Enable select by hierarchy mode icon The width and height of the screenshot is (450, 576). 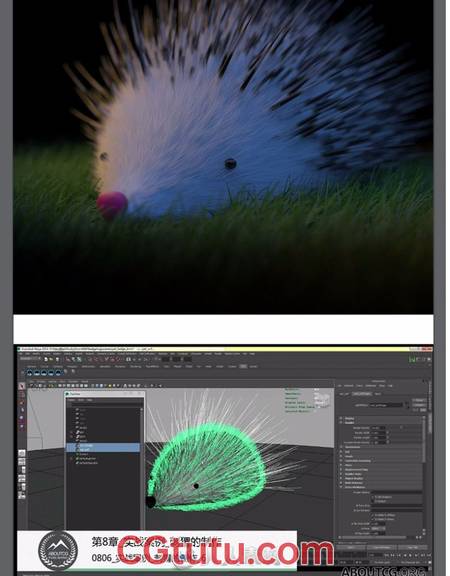[68, 359]
